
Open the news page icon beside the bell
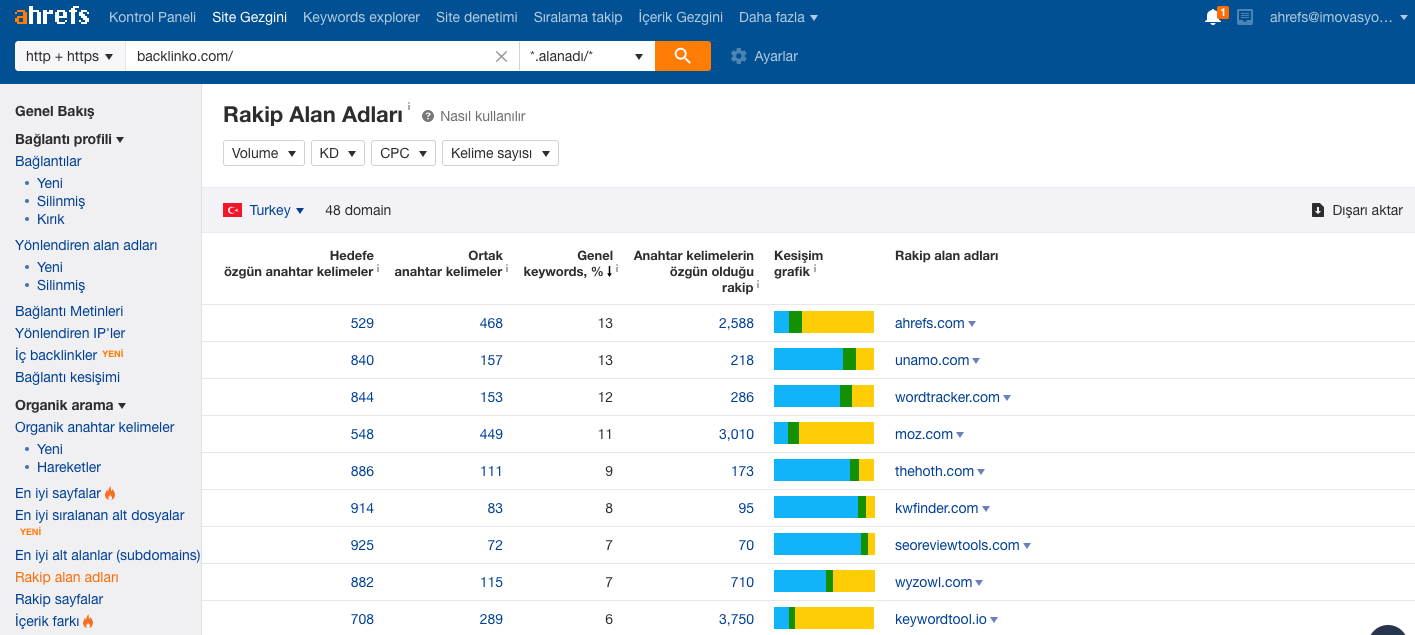(1245, 17)
